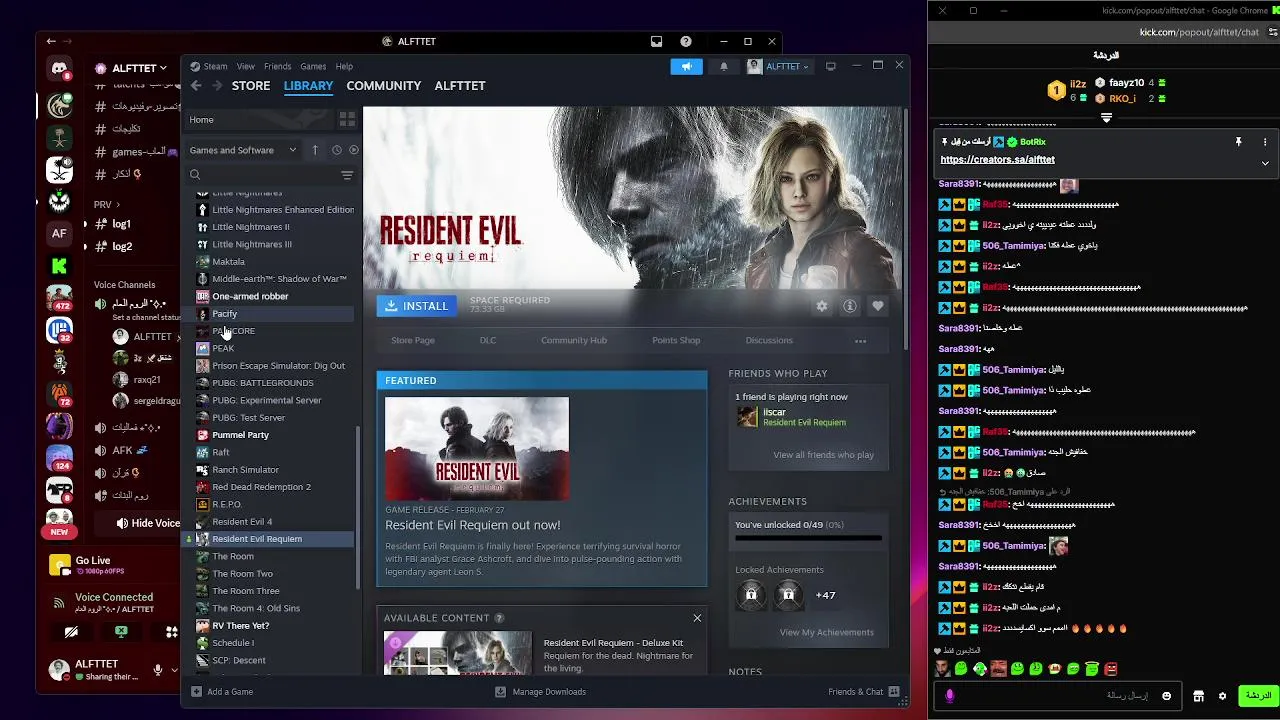Click the Kick chat message input
Screen dimensions: 1280x720
pos(1060,696)
